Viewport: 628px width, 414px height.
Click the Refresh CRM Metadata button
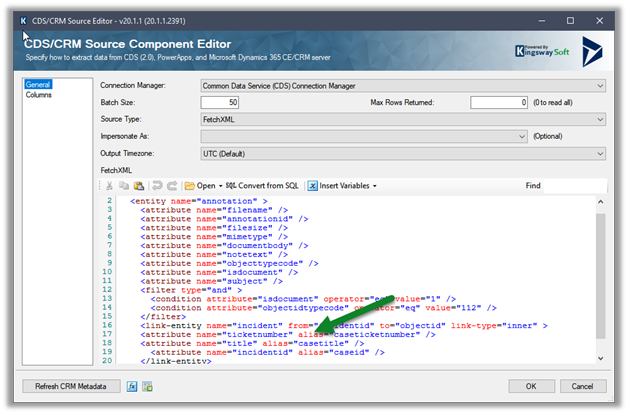tap(71, 386)
